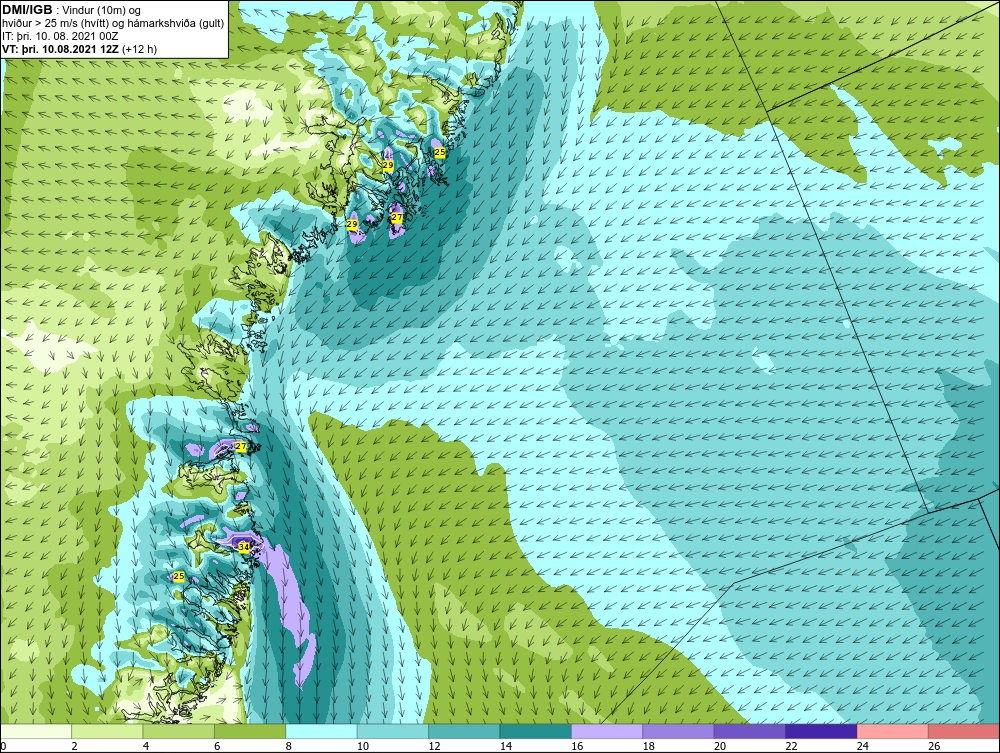Click the 12–14 m/s teal legend swatch

[x=464, y=731]
